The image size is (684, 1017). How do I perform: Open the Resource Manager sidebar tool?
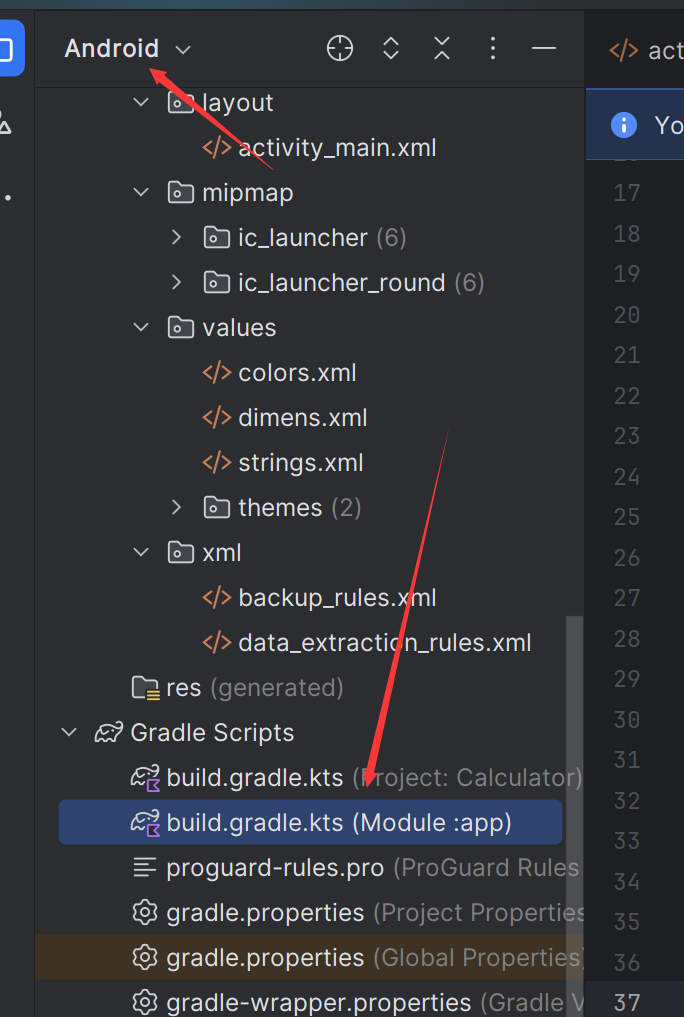click(5, 122)
